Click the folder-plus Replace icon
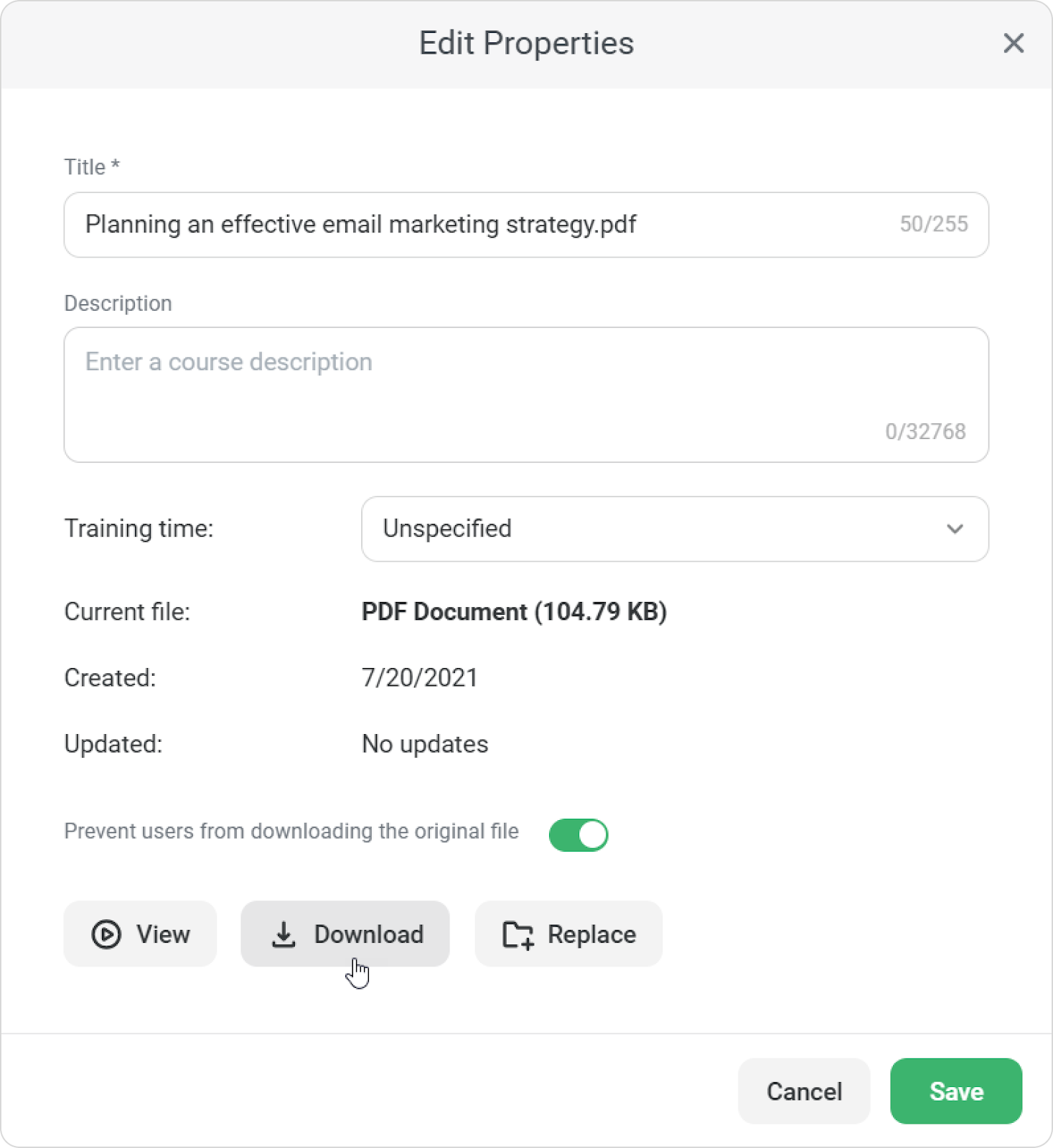The width and height of the screenshot is (1053, 1148). 518,935
